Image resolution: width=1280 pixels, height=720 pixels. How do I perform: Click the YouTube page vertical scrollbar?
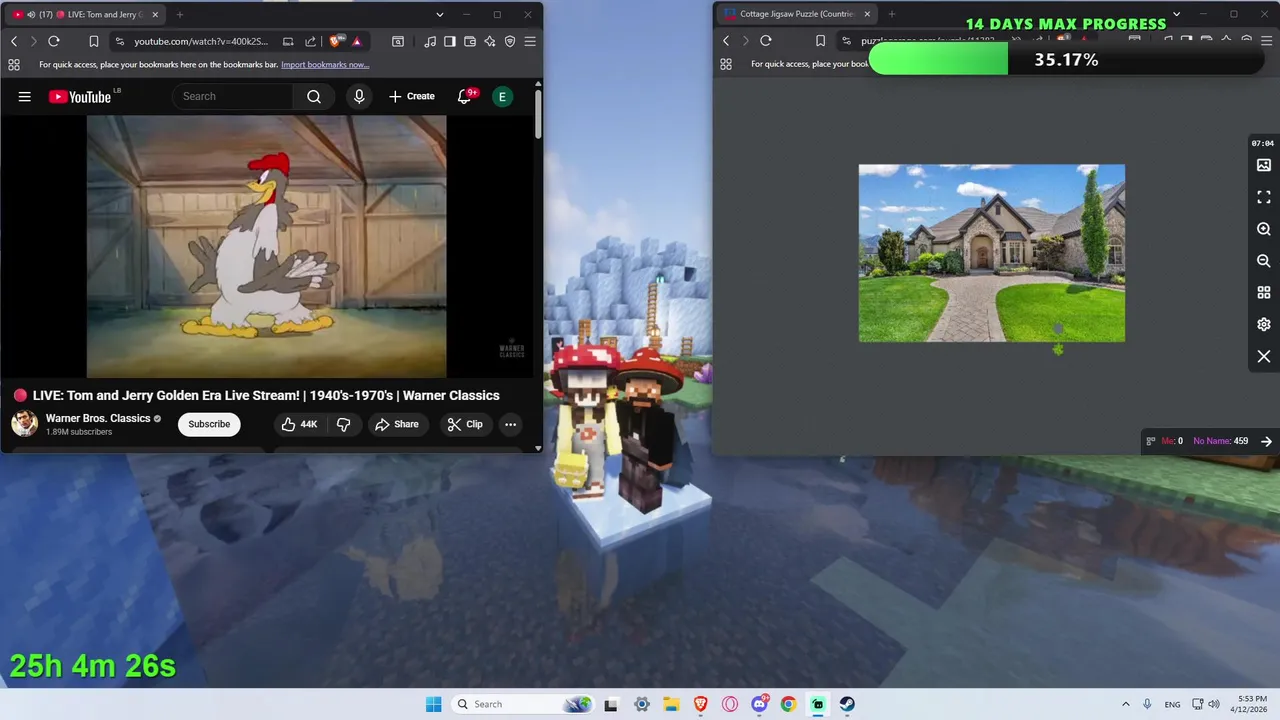click(538, 116)
